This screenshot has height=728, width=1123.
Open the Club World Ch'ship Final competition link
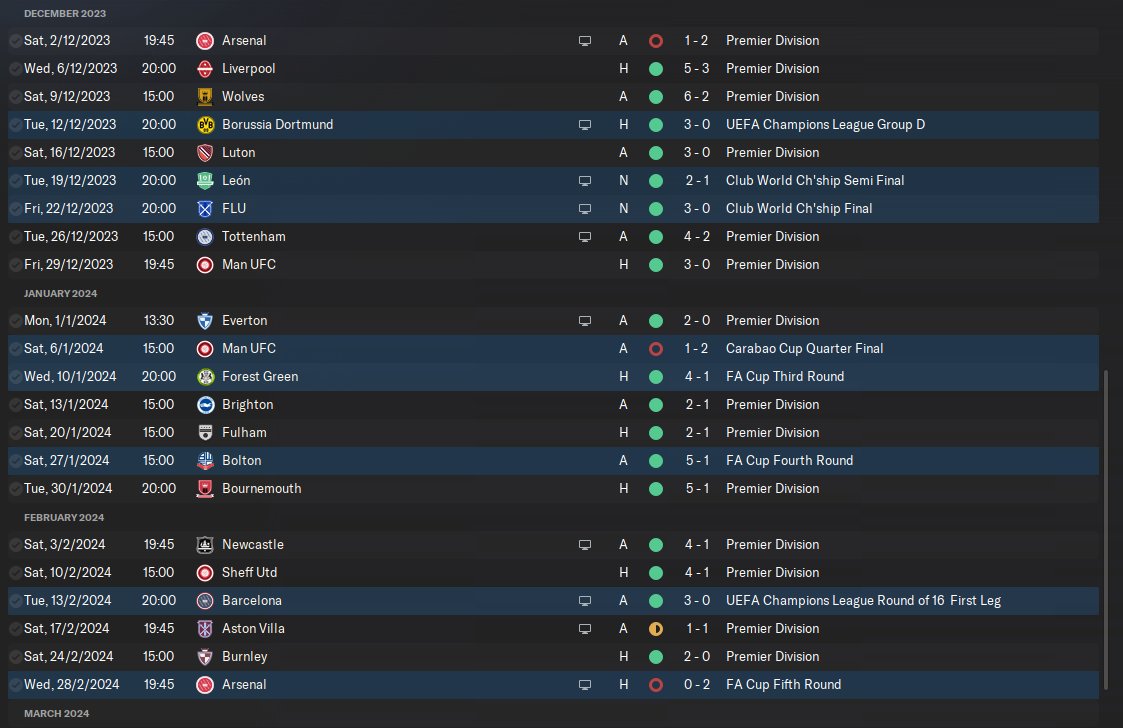(x=798, y=209)
